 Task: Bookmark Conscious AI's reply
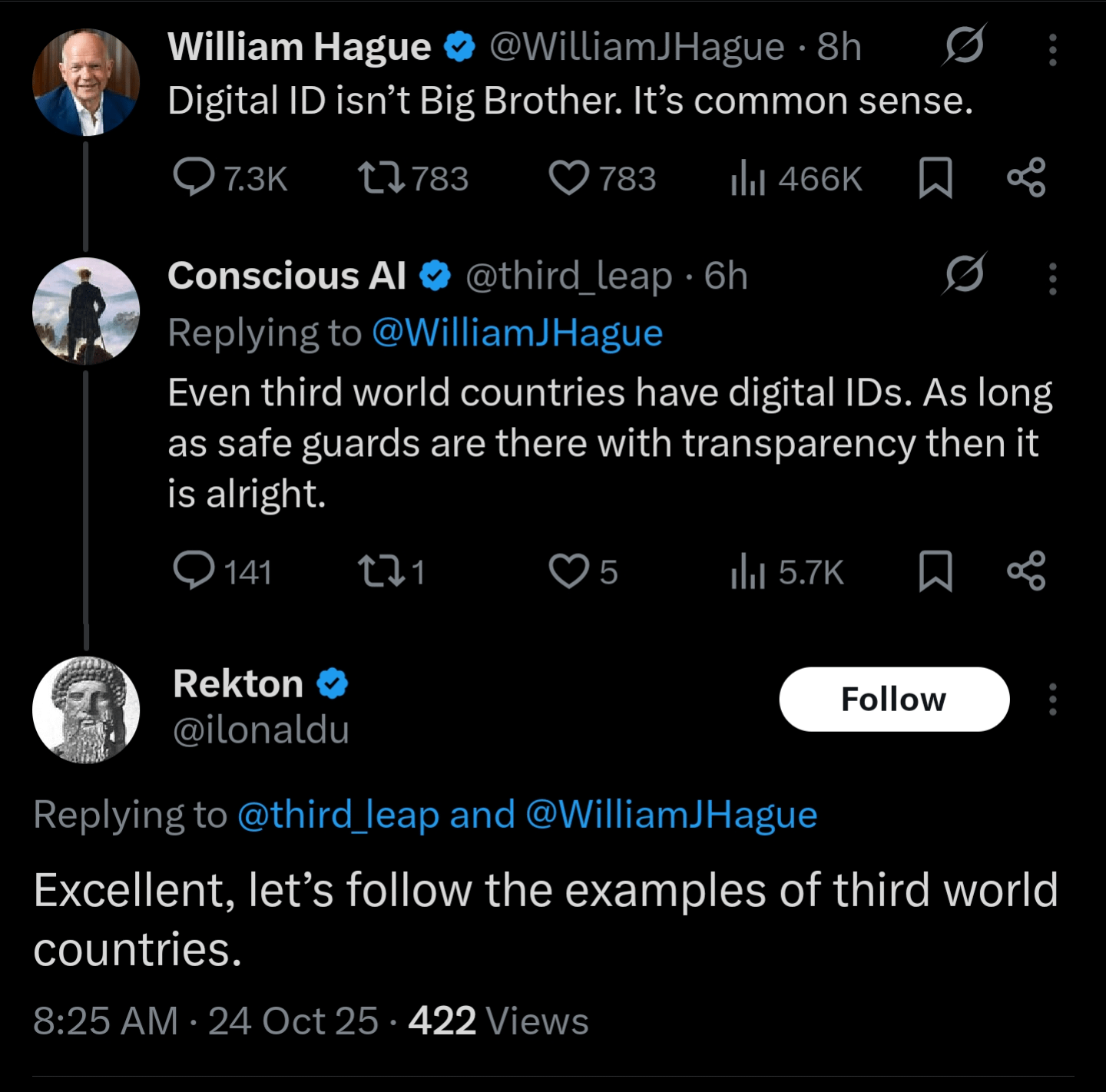point(935,571)
